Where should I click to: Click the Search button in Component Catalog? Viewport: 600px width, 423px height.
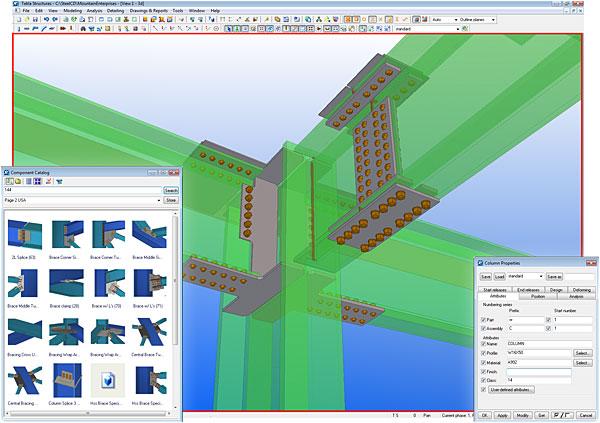171,190
